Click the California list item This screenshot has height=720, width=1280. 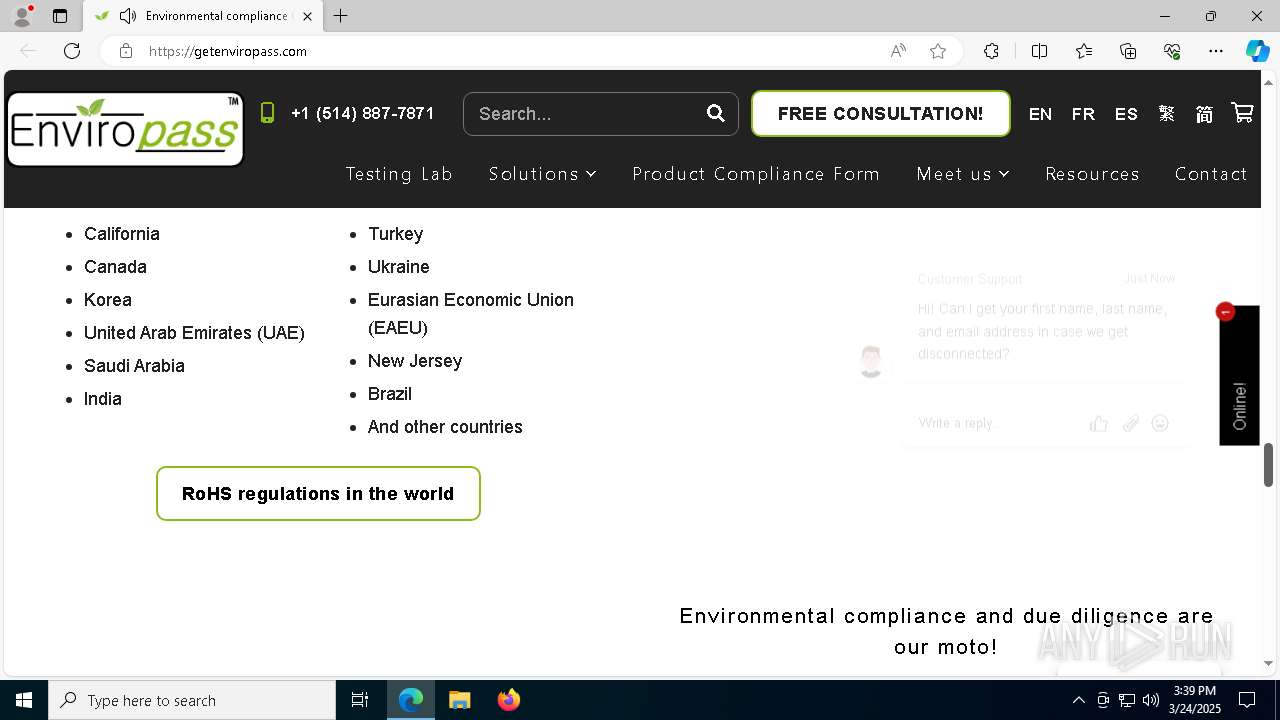click(x=122, y=233)
